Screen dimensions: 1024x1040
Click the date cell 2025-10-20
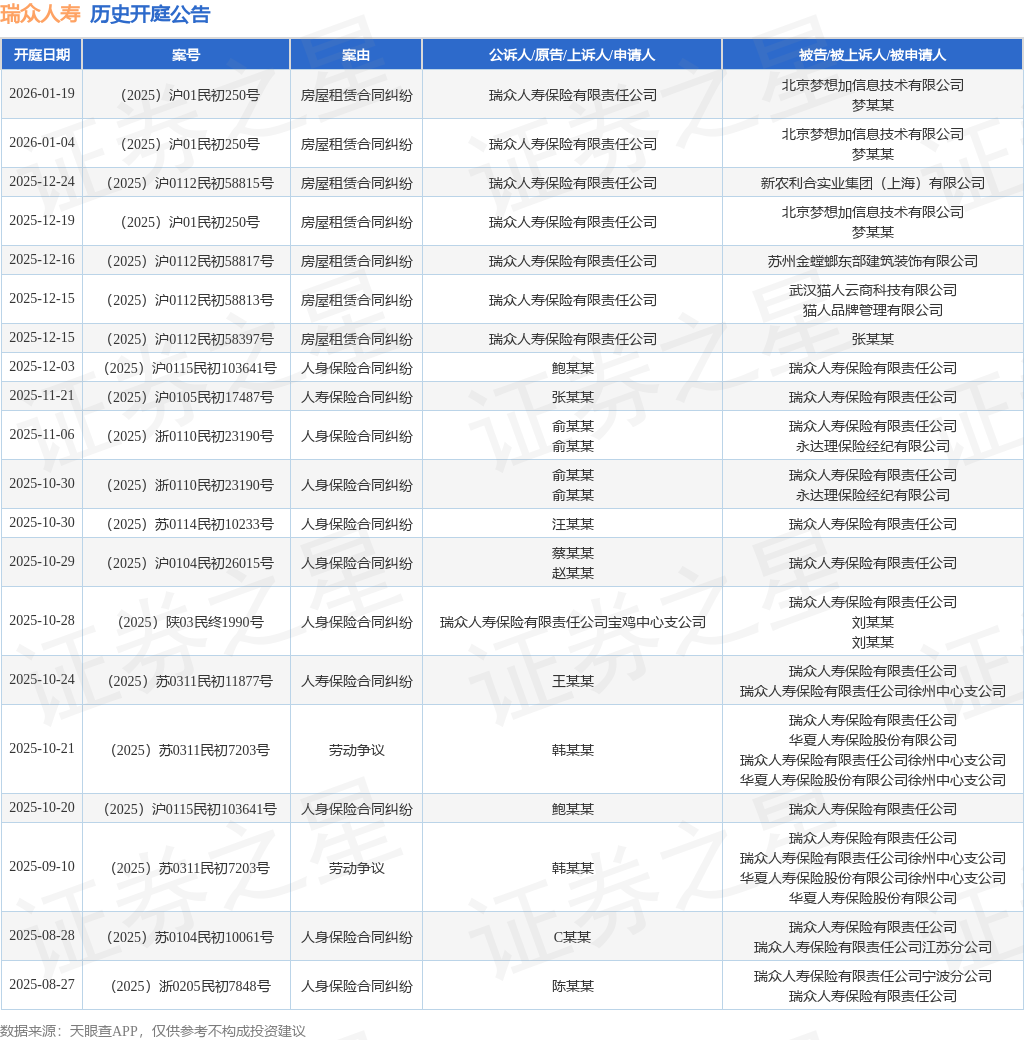42,808
